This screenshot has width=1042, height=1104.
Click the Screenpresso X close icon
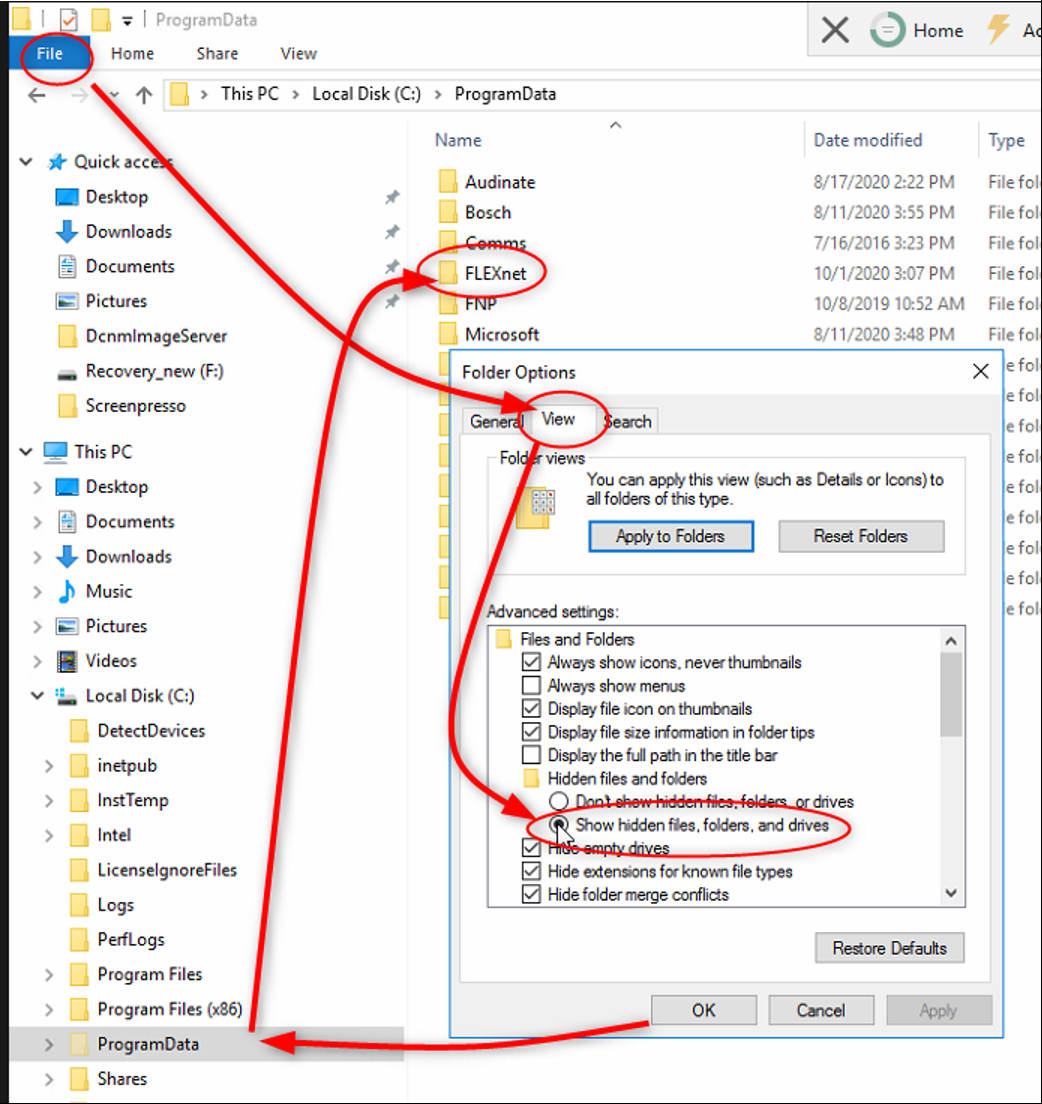[x=835, y=30]
